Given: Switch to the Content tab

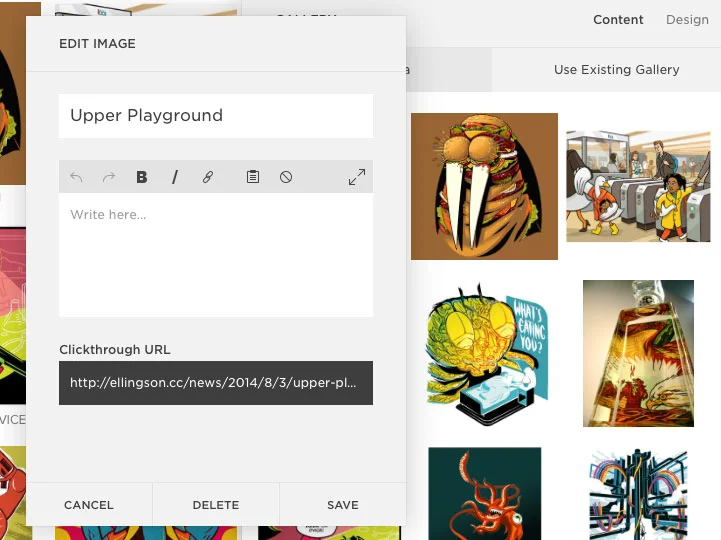Looking at the screenshot, I should [618, 20].
